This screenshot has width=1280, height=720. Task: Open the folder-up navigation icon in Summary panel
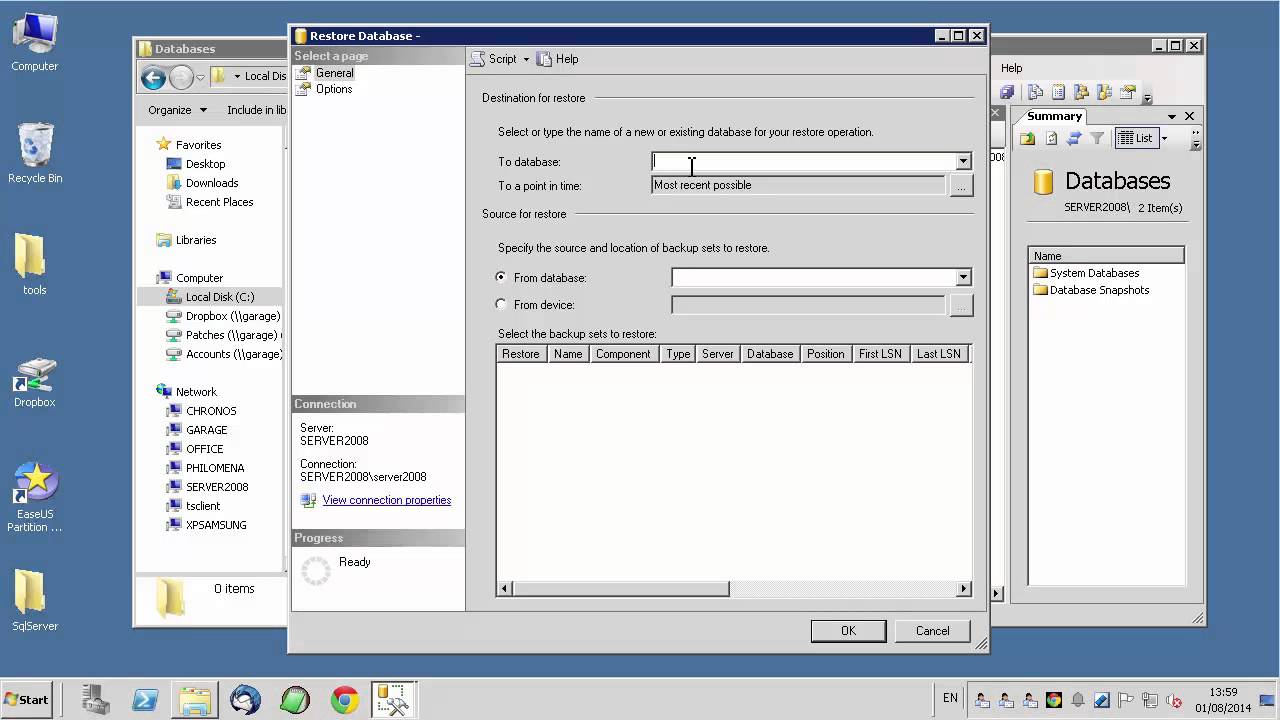click(1028, 138)
